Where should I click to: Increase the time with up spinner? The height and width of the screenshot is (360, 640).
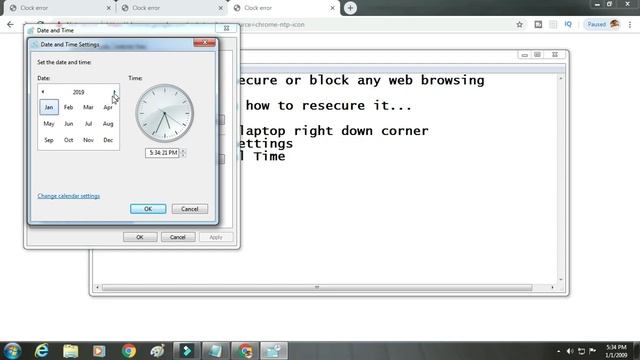point(183,151)
